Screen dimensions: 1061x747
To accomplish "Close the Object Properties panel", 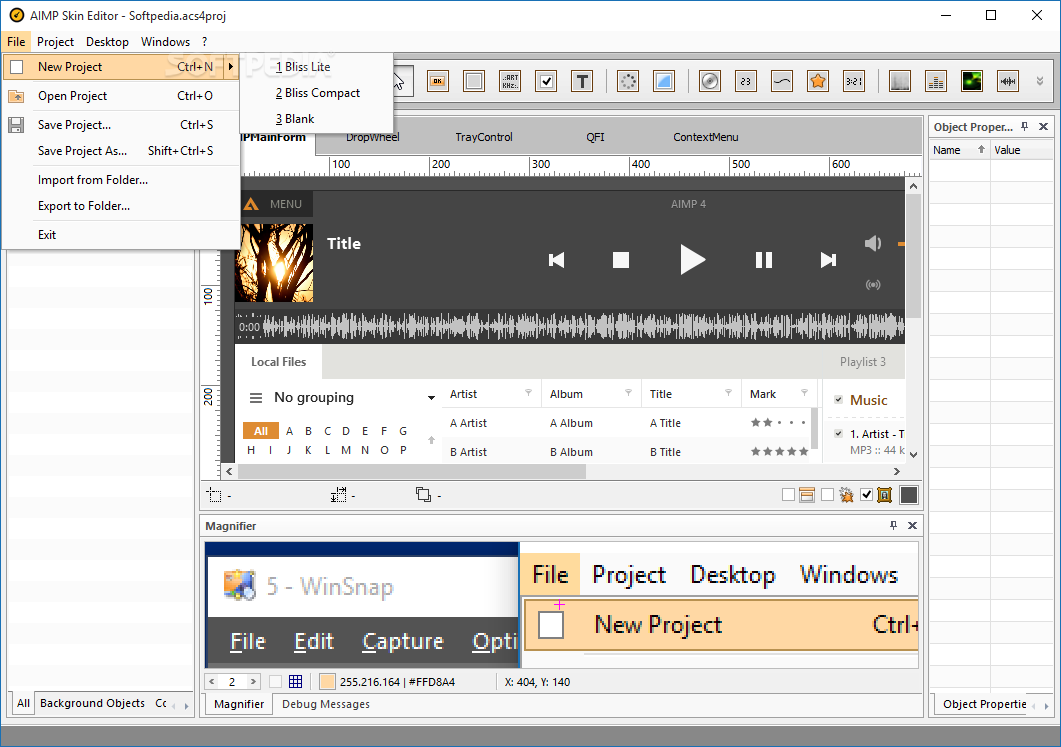I will [1043, 127].
